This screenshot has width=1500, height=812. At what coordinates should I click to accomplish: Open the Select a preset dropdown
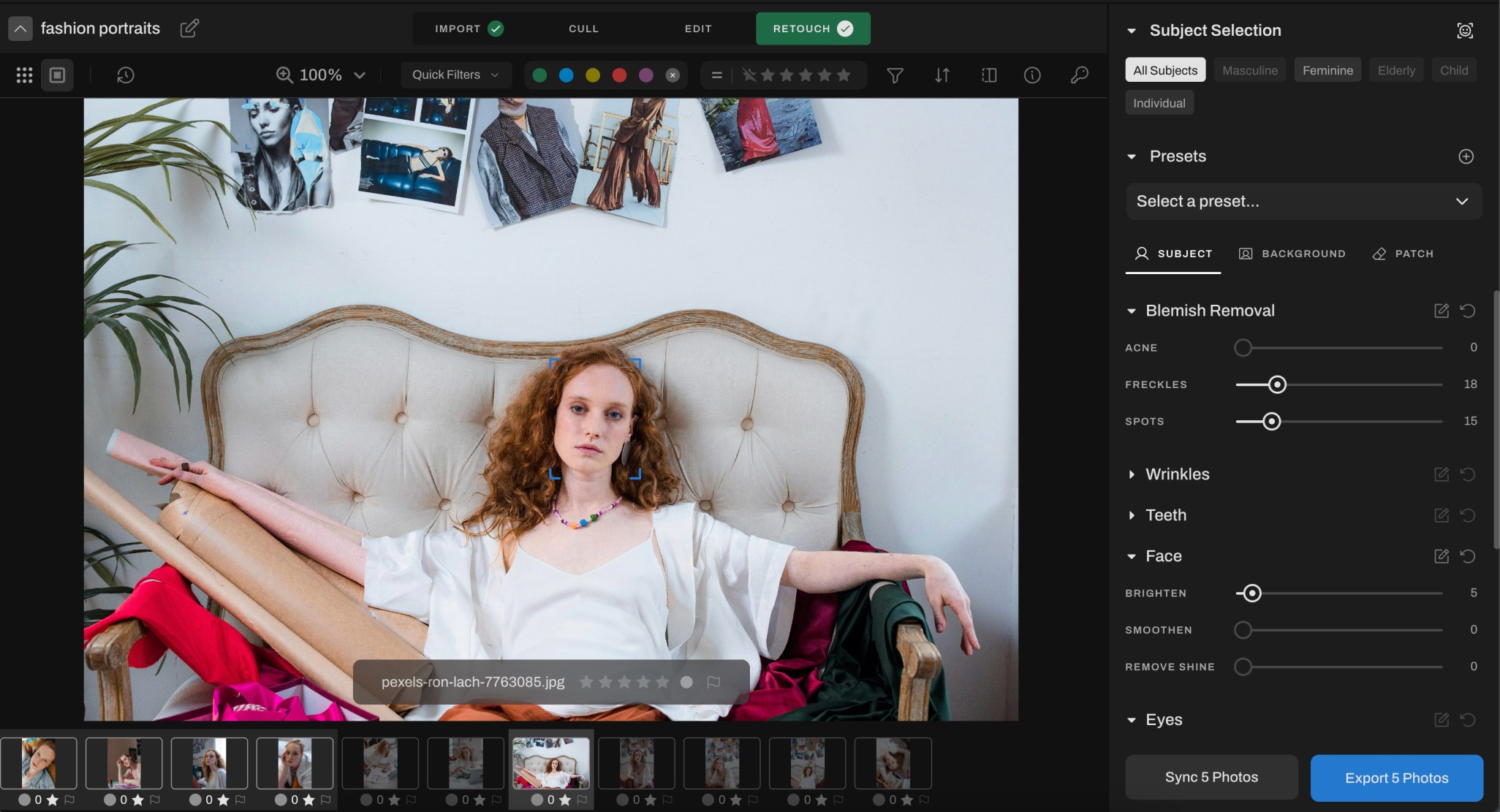(1303, 201)
